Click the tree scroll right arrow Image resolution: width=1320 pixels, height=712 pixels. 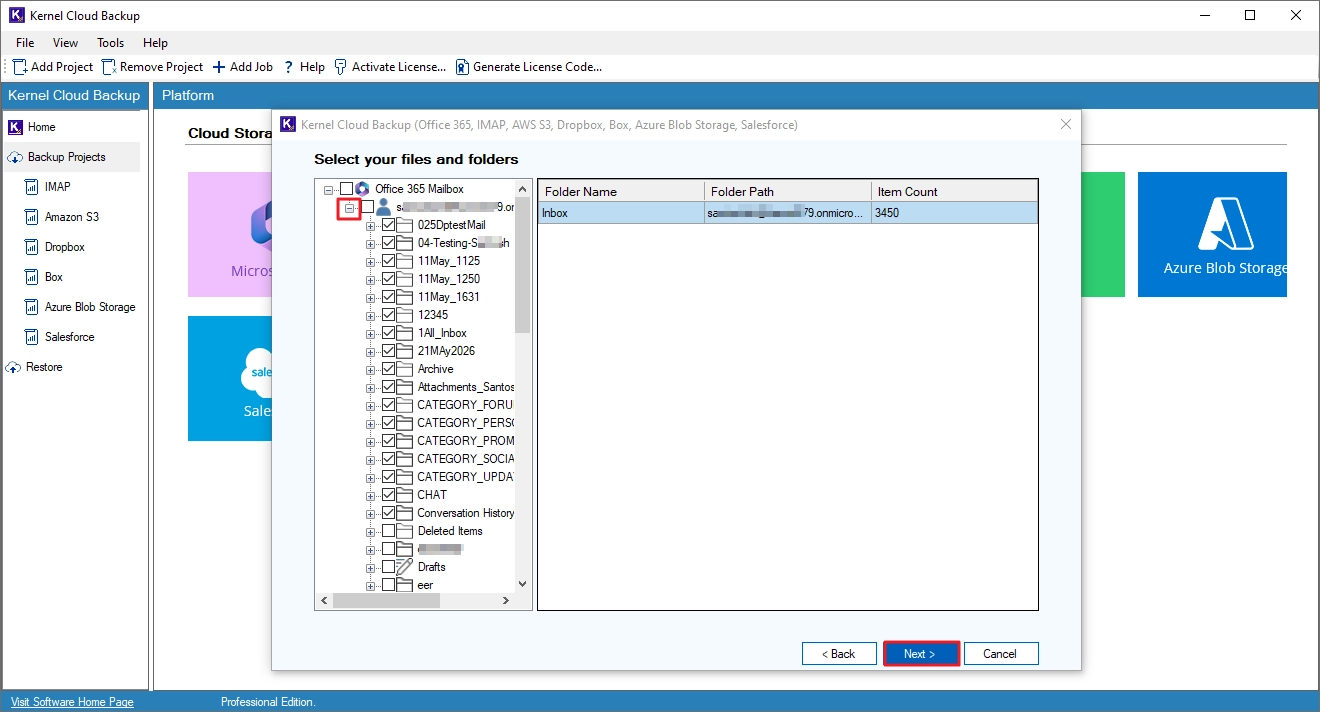coord(506,601)
